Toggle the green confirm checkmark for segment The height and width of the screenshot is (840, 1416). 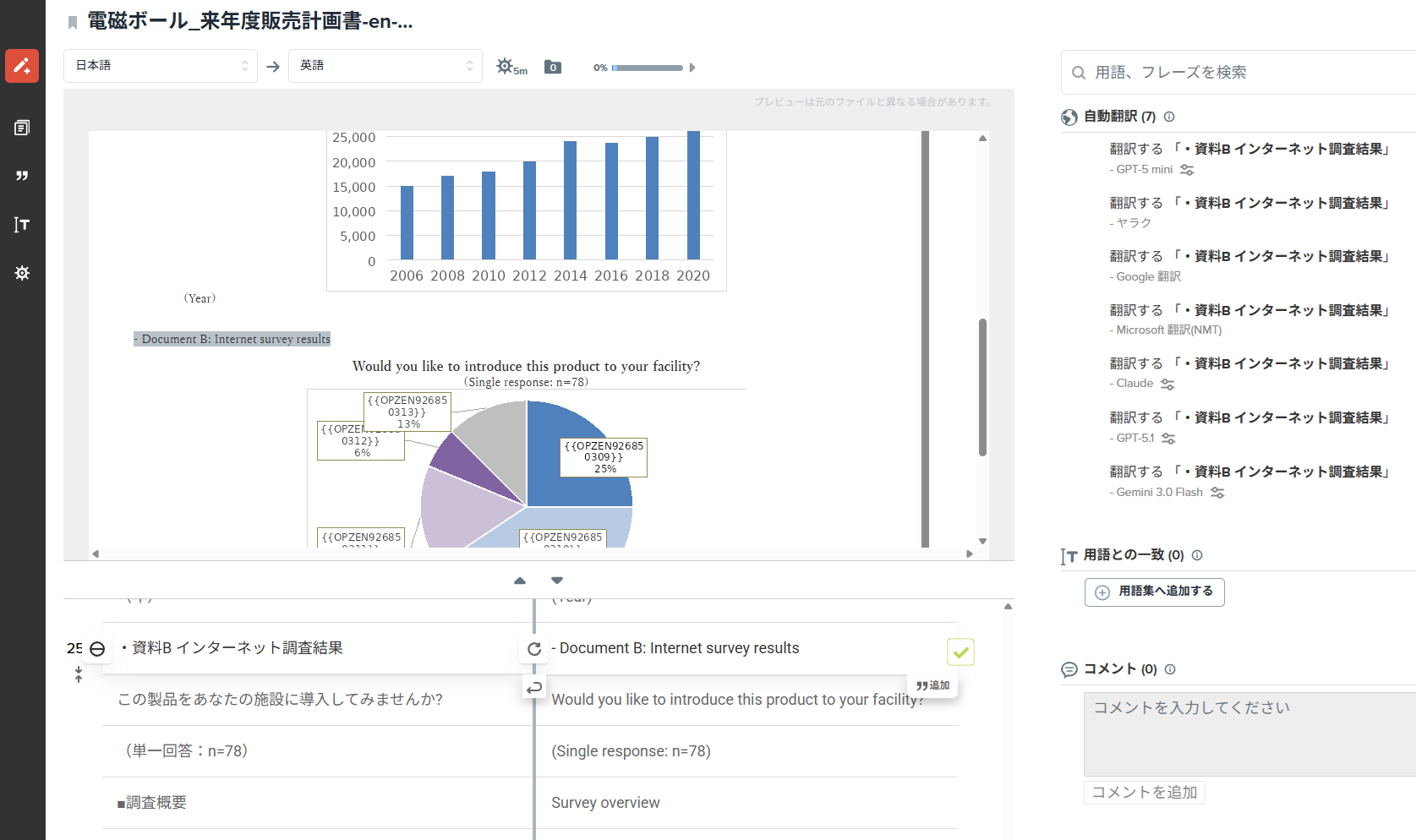pos(960,652)
